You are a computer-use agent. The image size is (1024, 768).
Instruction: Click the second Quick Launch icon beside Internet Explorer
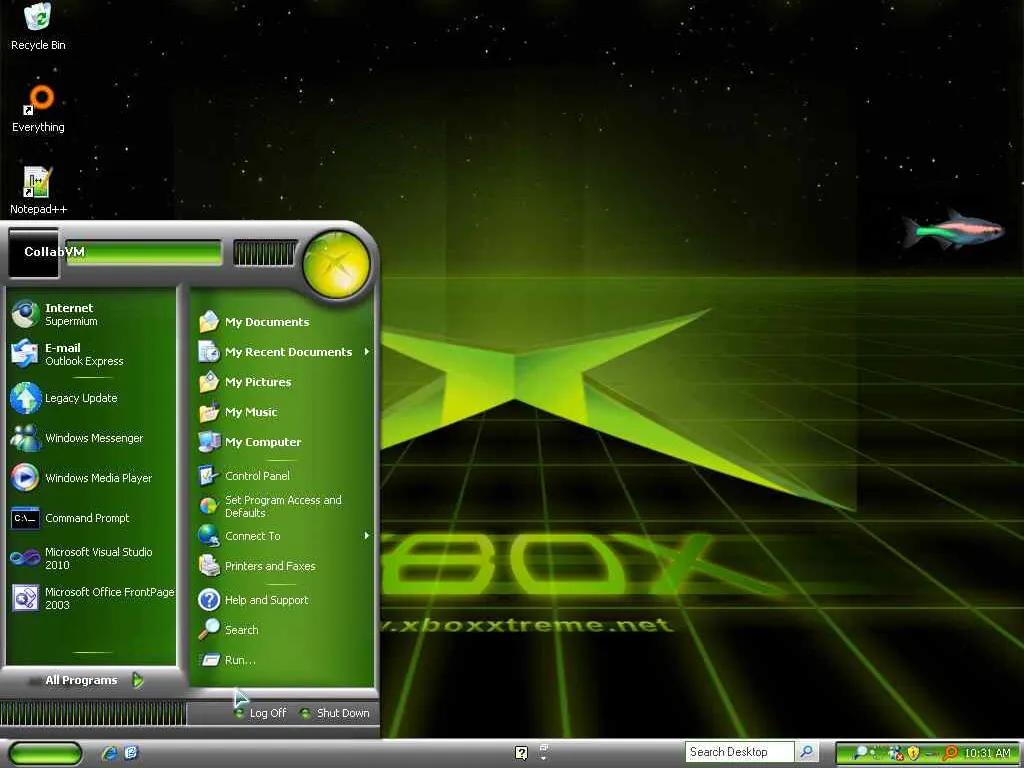(x=131, y=753)
